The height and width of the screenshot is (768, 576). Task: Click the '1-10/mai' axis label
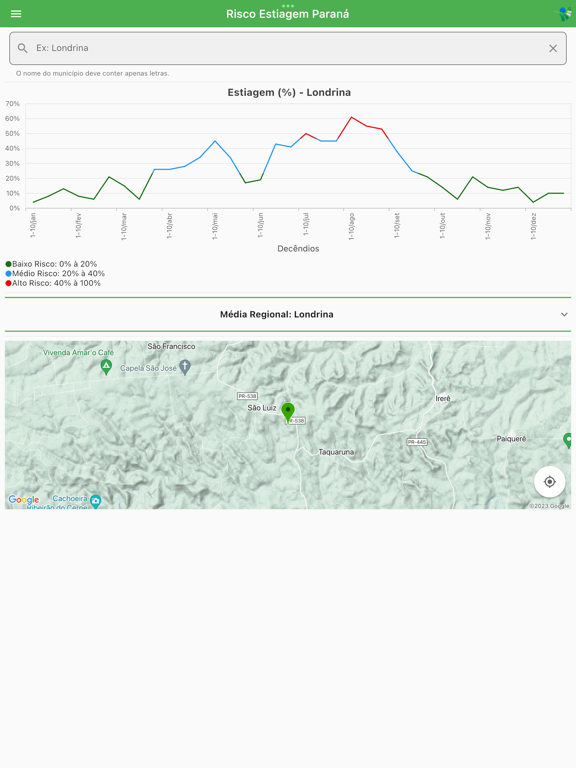(215, 226)
